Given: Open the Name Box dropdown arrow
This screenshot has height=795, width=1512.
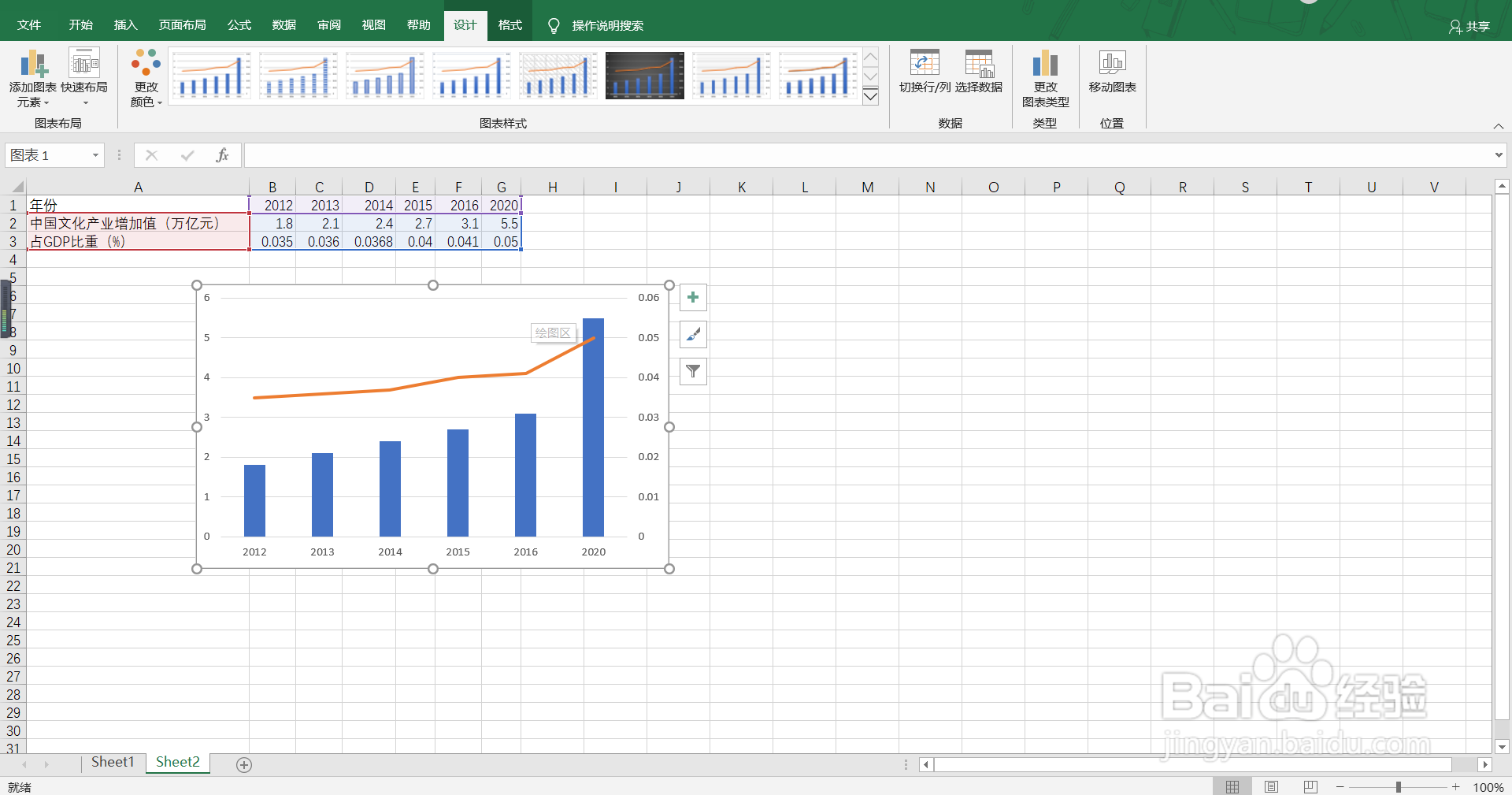Looking at the screenshot, I should 95,155.
